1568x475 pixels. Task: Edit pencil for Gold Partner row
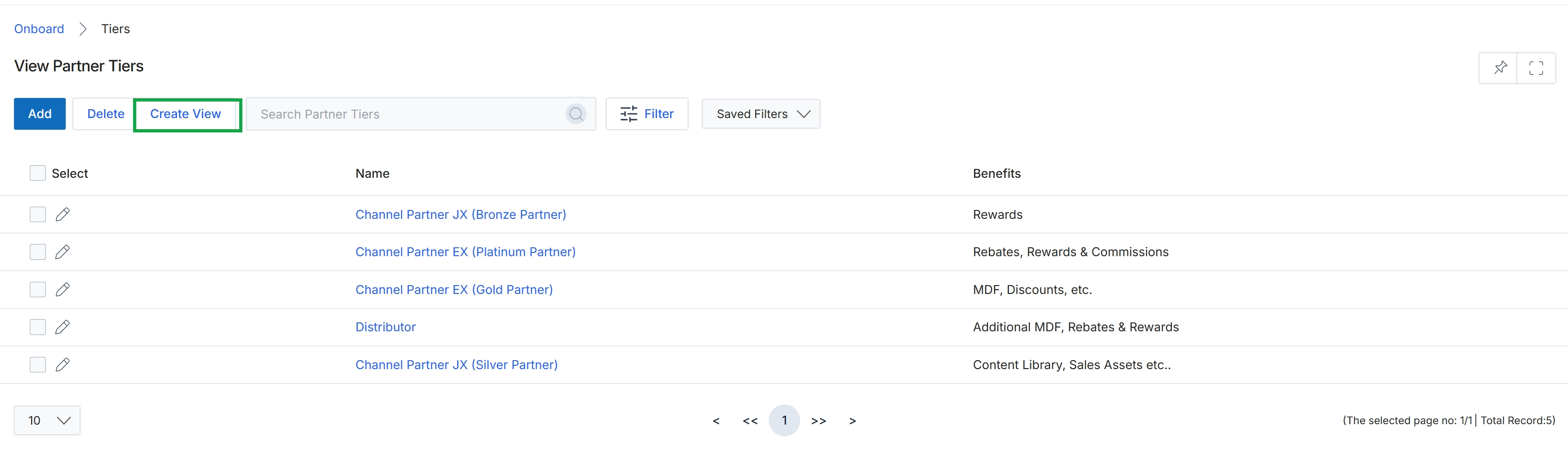pyautogui.click(x=62, y=289)
